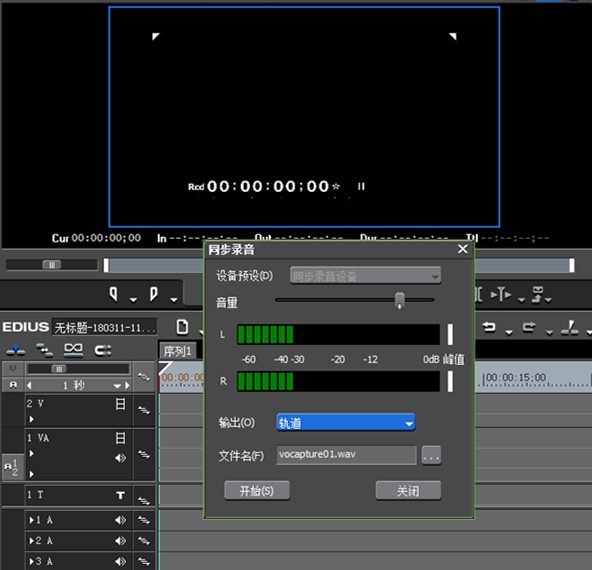
Task: Click the Set In point icon
Action: [x=113, y=294]
